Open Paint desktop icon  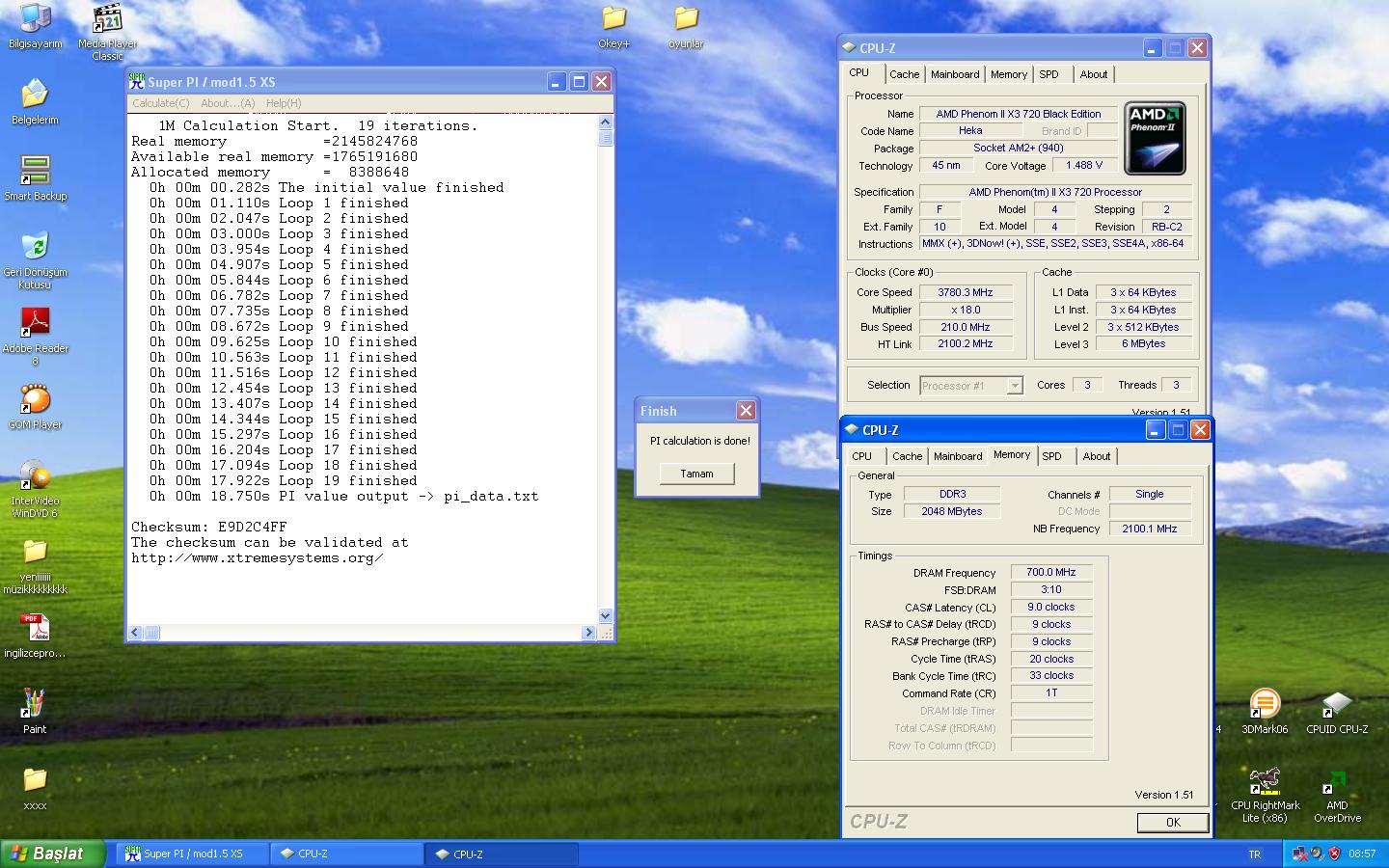coord(35,711)
